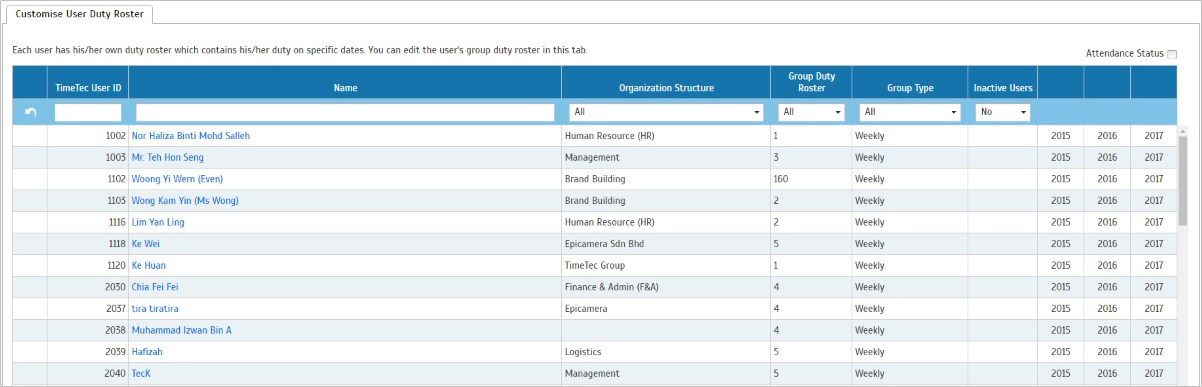1202x387 pixels.
Task: Click Management in TecK's row
Action: pos(592,373)
